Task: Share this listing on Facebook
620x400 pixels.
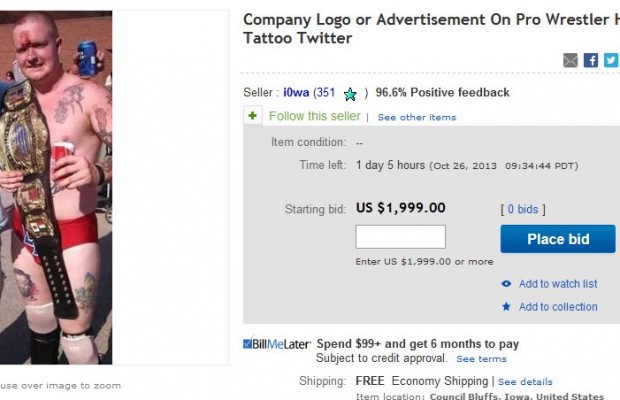Action: [591, 60]
